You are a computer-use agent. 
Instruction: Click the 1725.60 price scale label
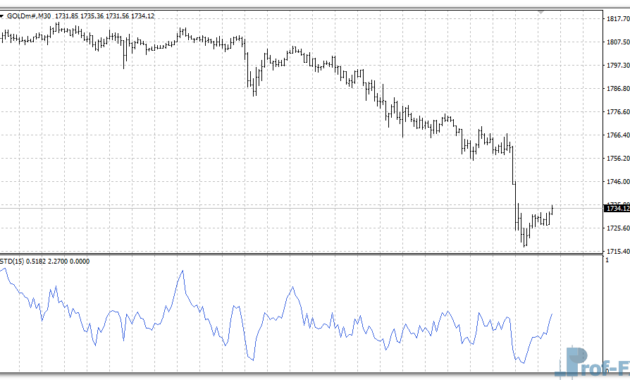[618, 228]
